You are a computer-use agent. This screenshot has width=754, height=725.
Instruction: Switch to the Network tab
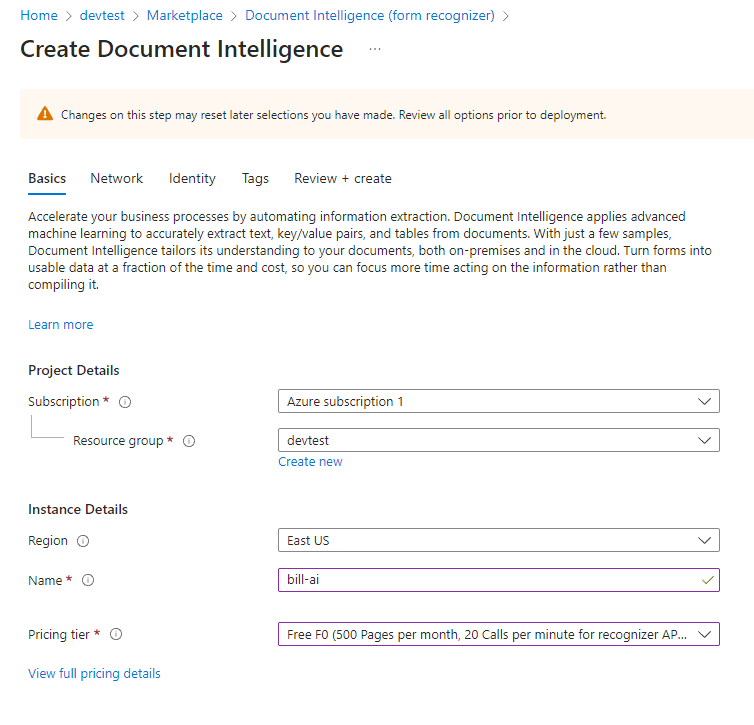pos(116,178)
